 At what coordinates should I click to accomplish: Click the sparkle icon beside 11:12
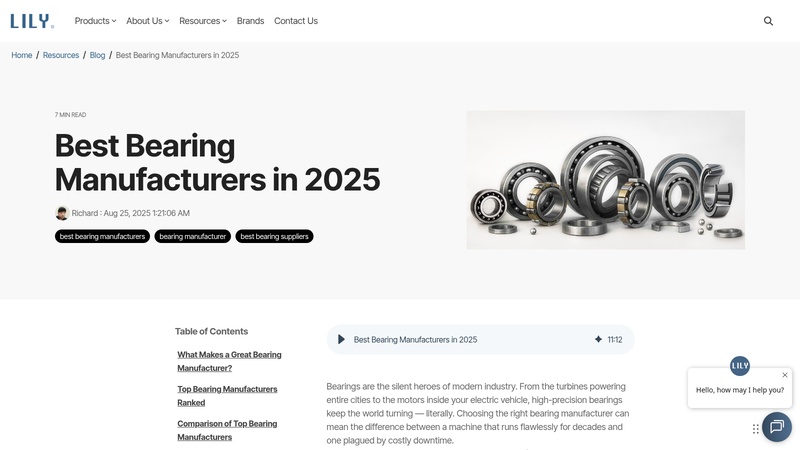[598, 339]
